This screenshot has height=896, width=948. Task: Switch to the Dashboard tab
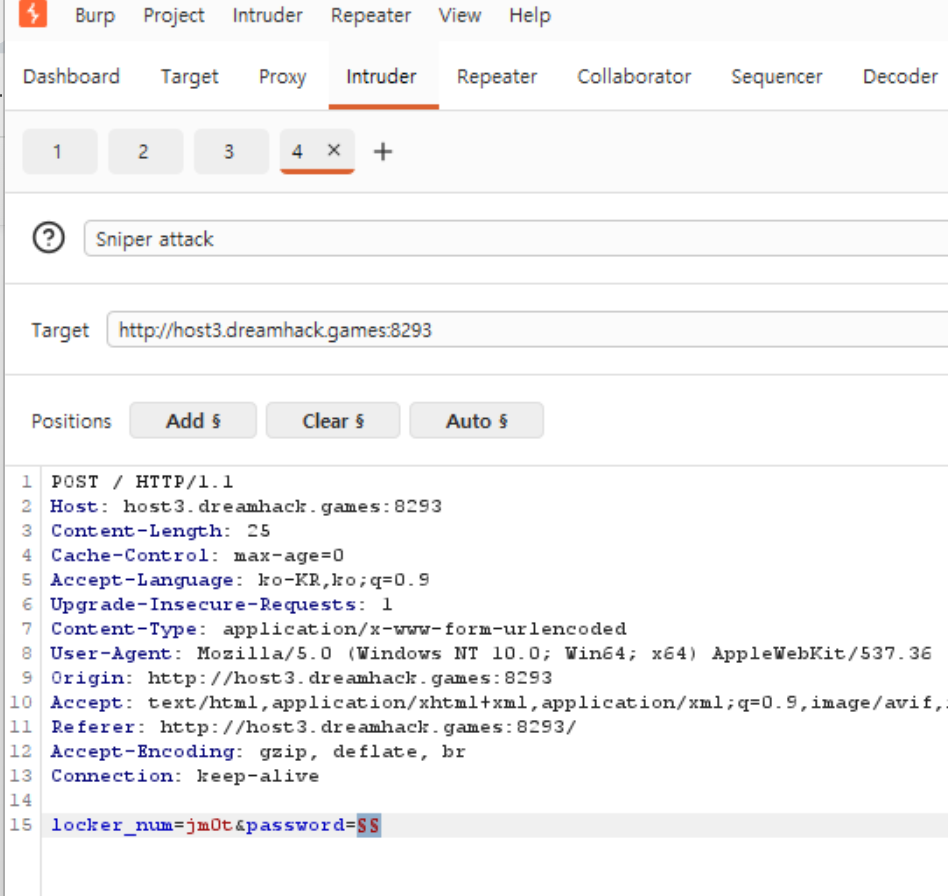click(x=71, y=76)
